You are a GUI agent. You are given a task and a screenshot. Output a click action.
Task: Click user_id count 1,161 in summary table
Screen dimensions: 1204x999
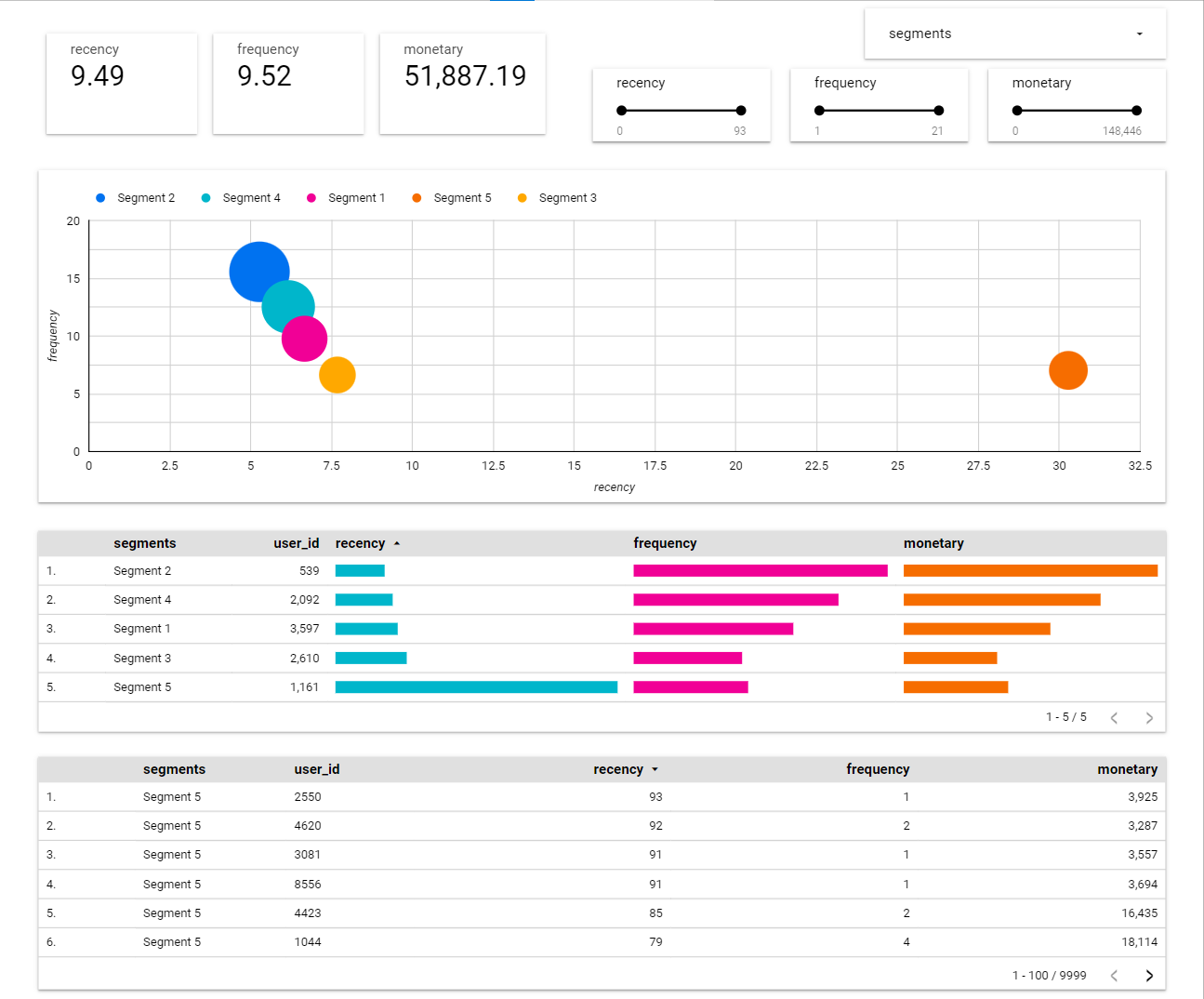coord(304,687)
